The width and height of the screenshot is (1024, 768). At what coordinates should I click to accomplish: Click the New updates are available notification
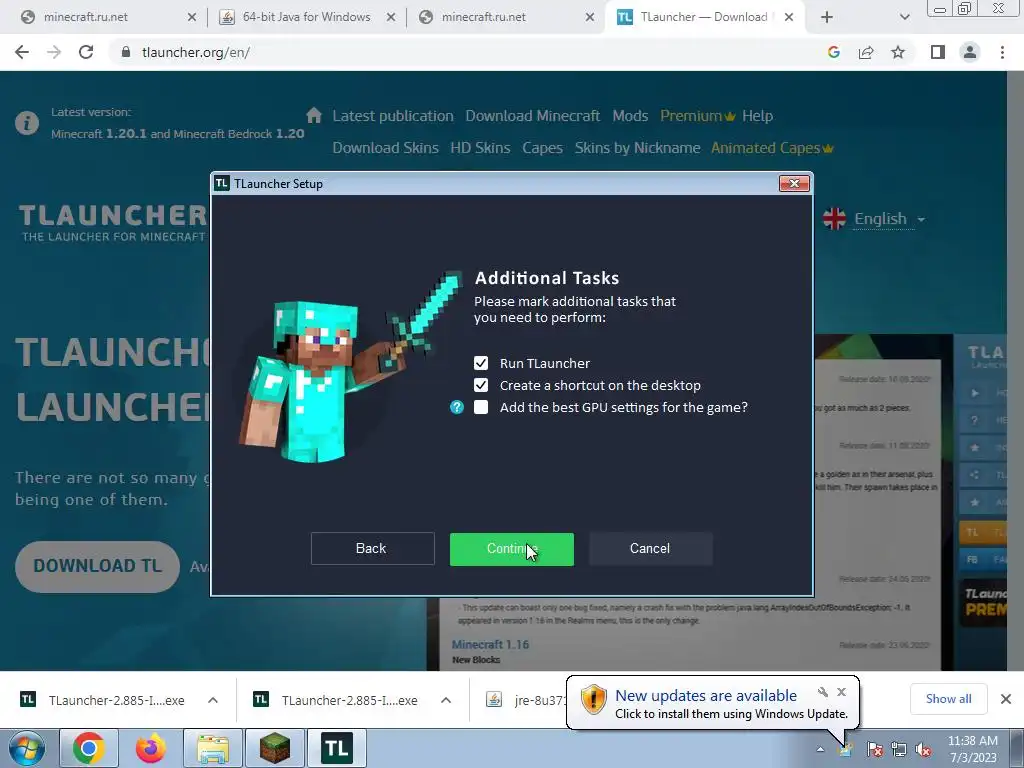(712, 703)
